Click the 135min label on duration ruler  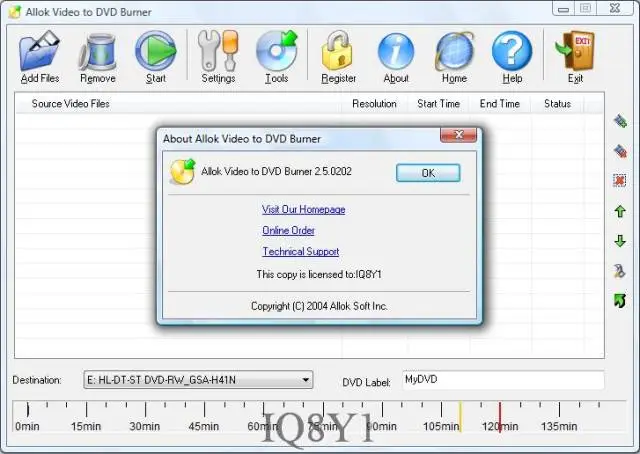pyautogui.click(x=559, y=426)
